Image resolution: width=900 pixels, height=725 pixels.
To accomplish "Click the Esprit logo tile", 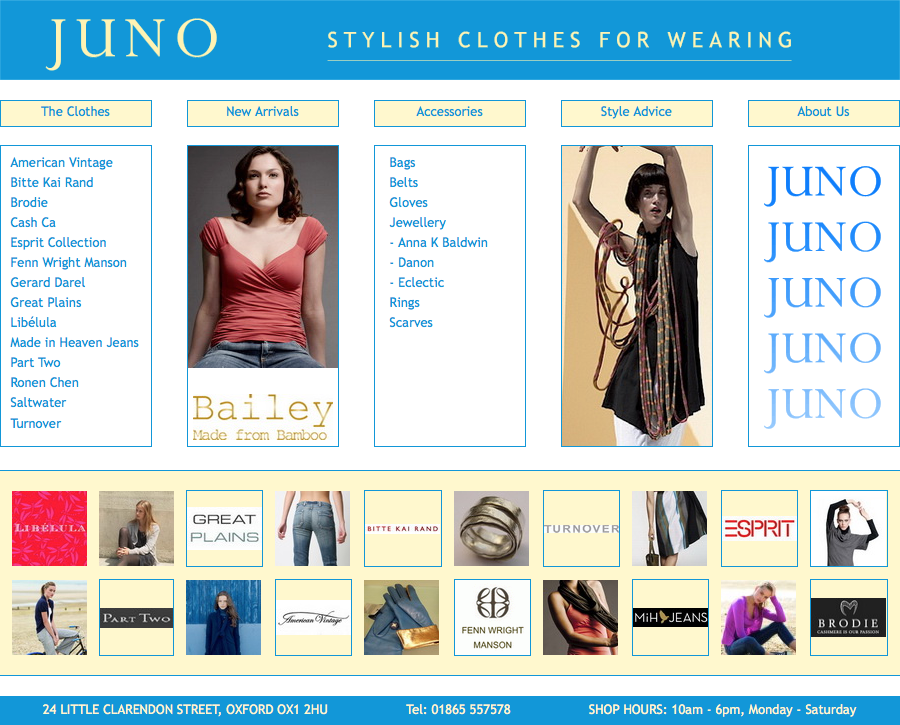I will [759, 528].
